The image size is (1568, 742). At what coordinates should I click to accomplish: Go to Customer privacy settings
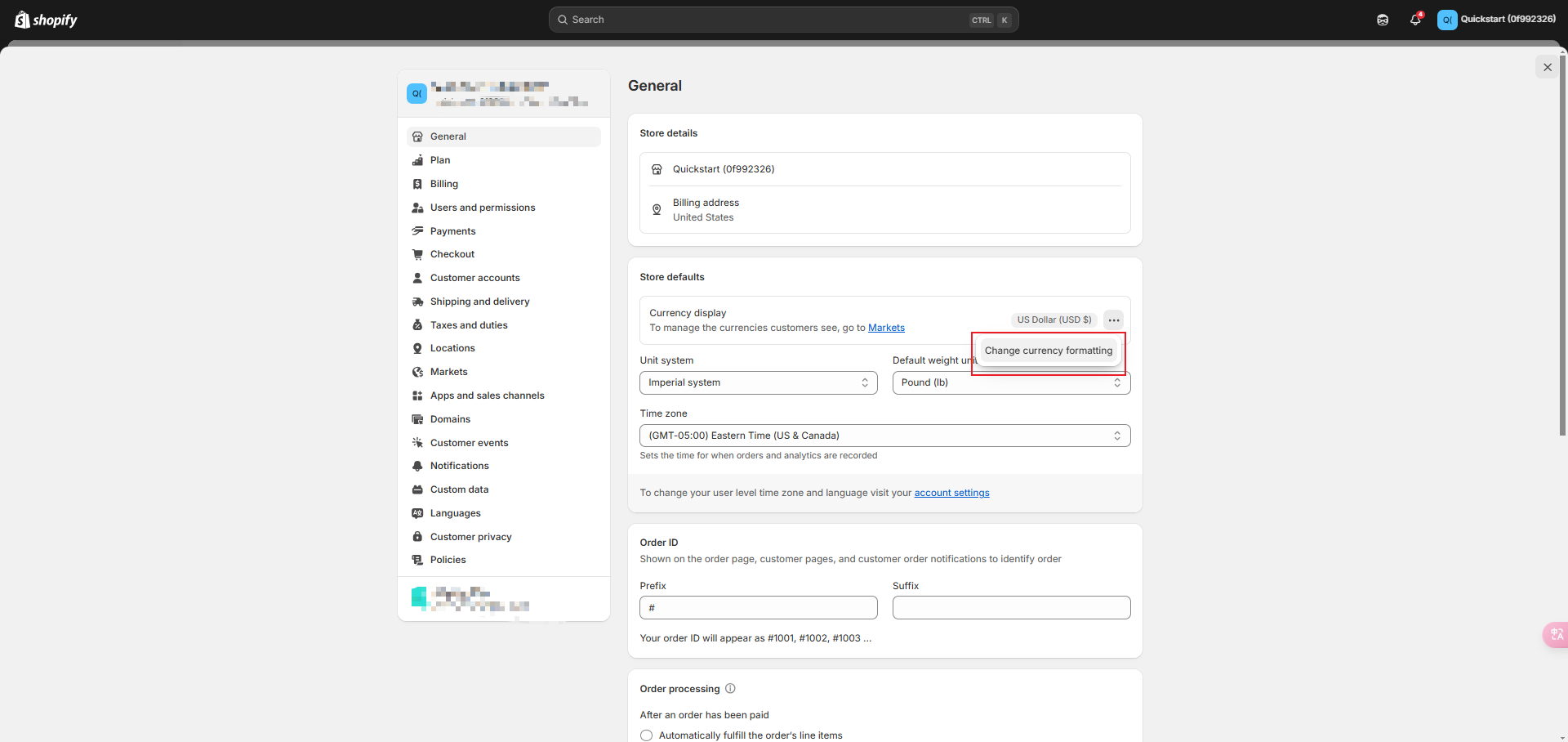(470, 537)
